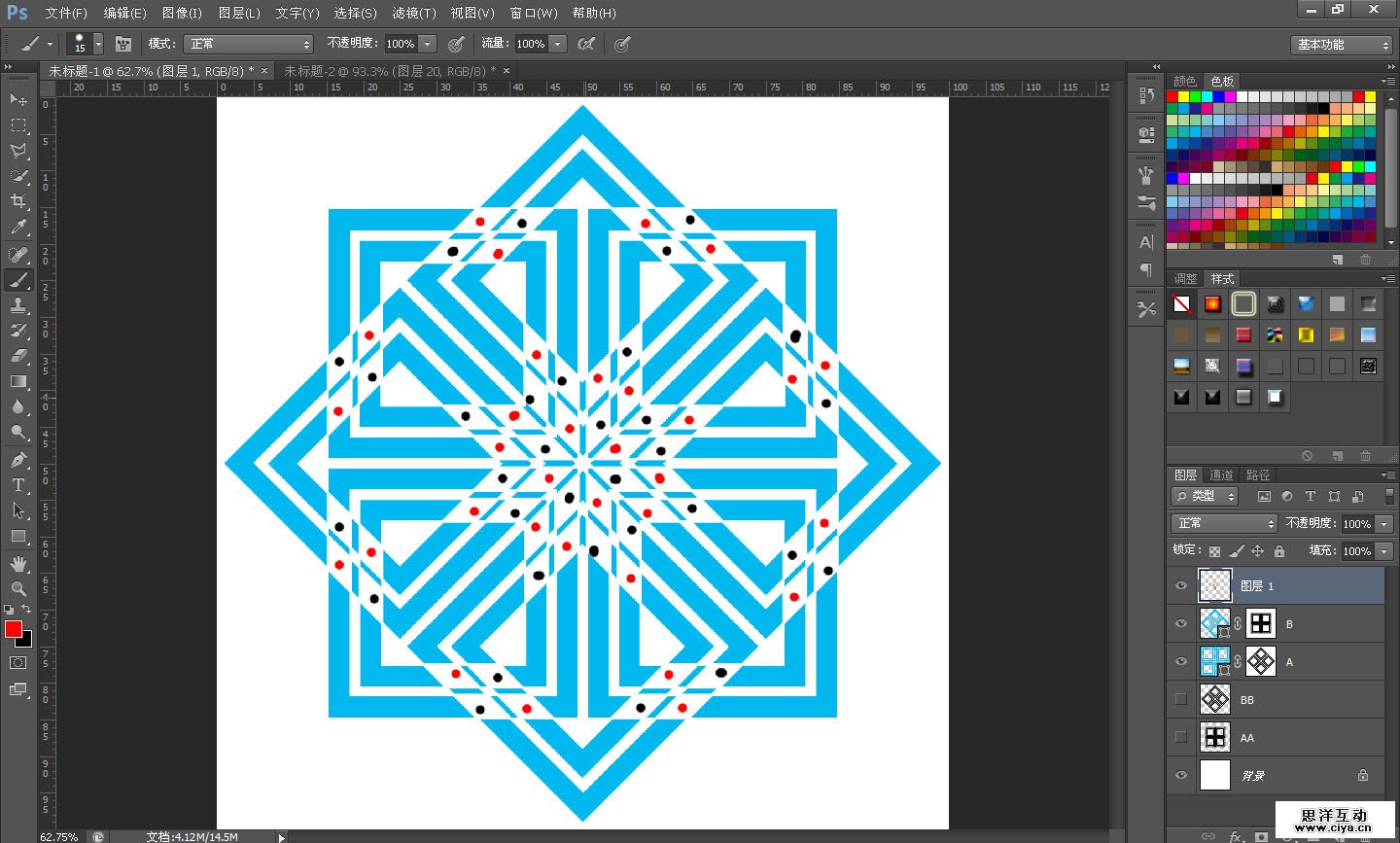Expand the layer blend mode dropdown

(1224, 523)
